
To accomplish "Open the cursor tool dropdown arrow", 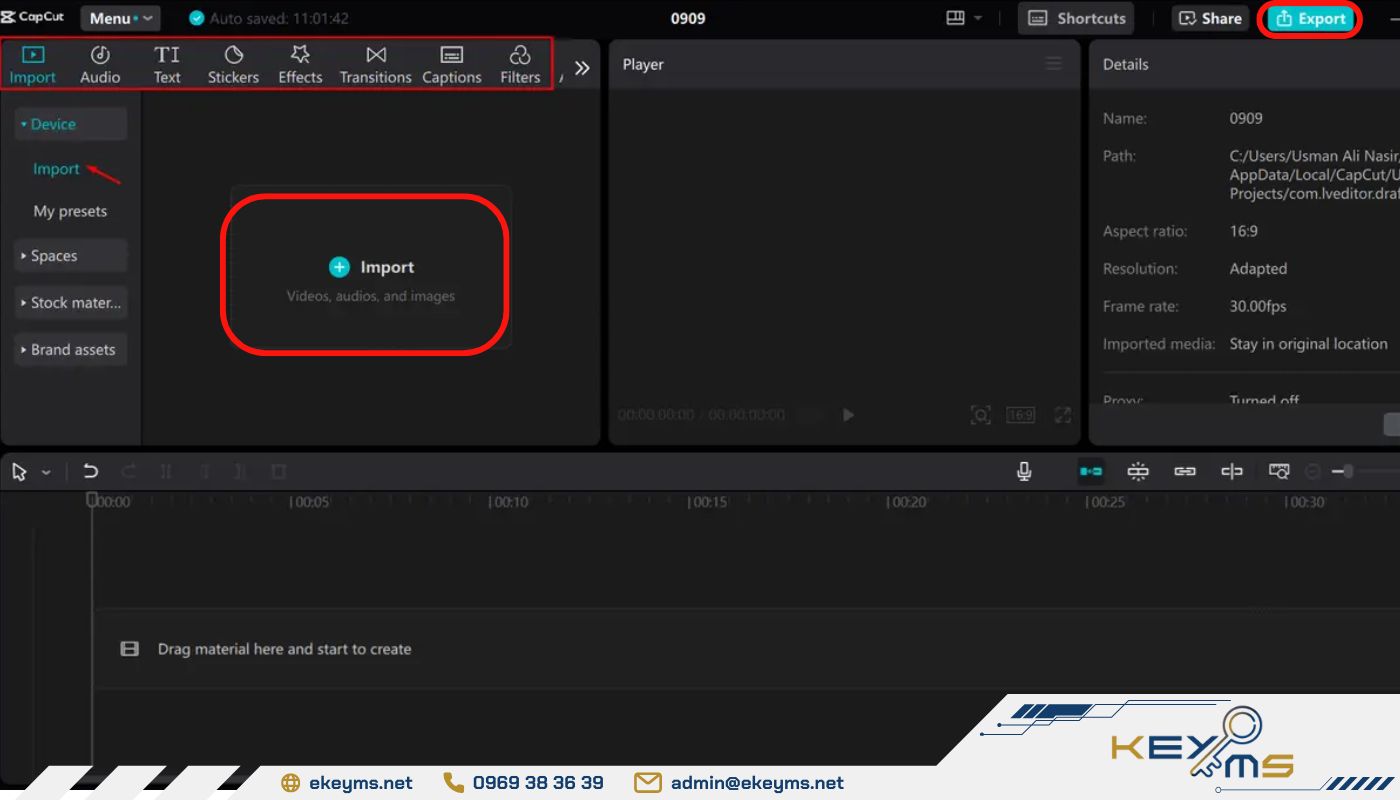I will coord(46,473).
